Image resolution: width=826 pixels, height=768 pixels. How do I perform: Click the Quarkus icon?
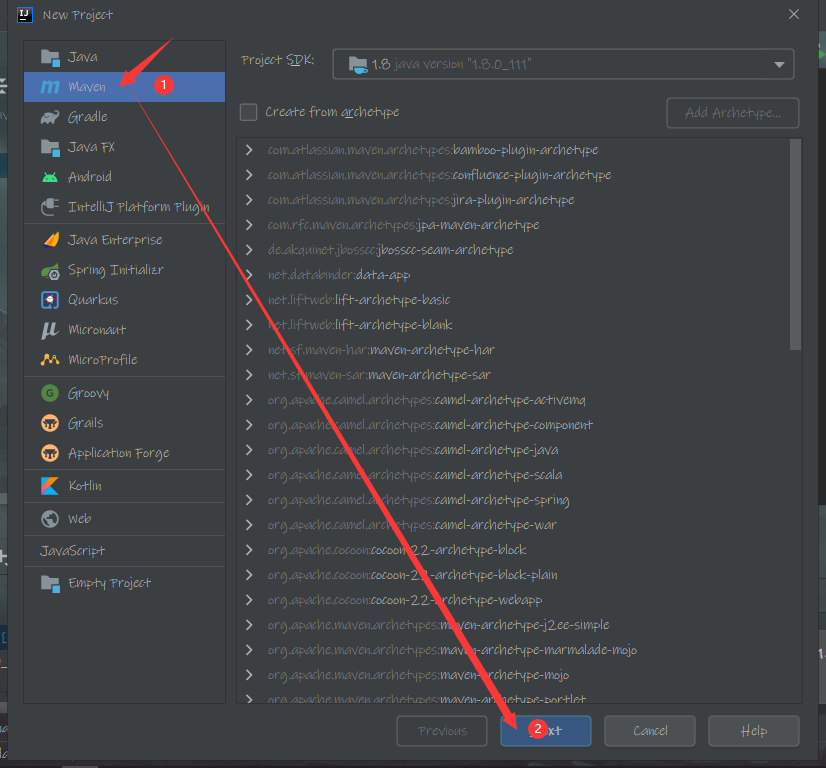(x=50, y=300)
